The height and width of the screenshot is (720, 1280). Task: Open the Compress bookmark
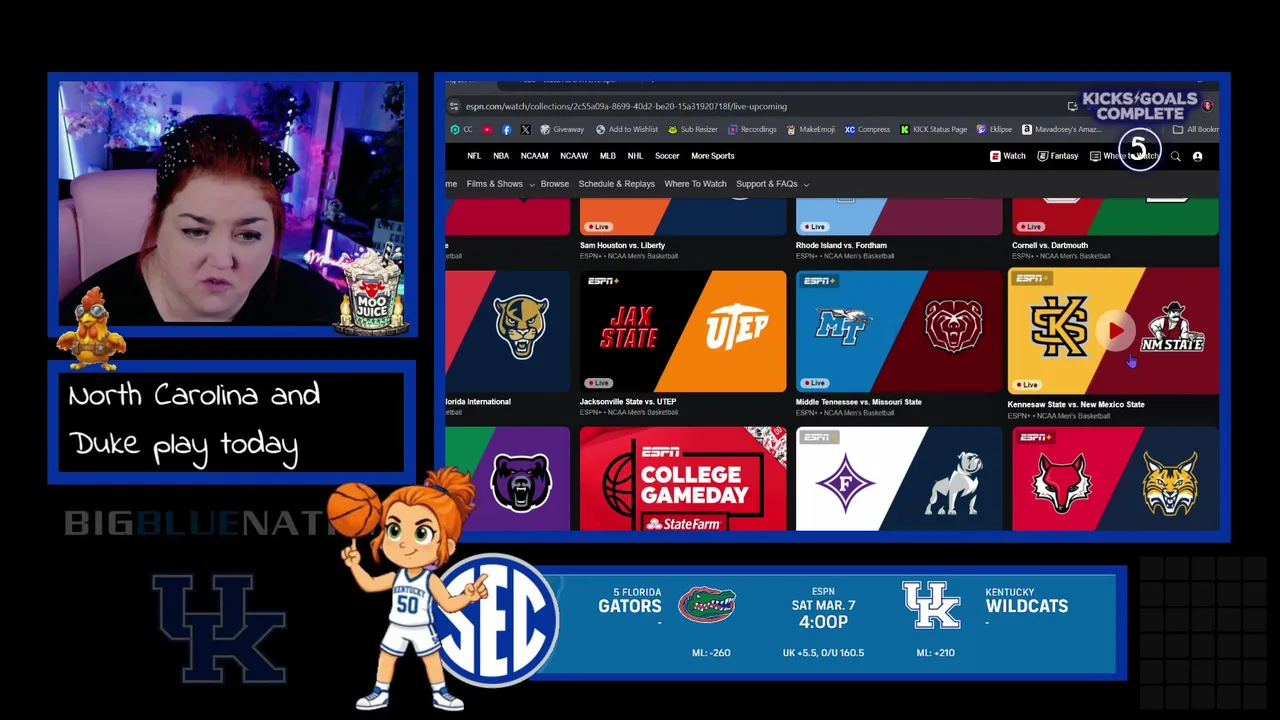867,129
